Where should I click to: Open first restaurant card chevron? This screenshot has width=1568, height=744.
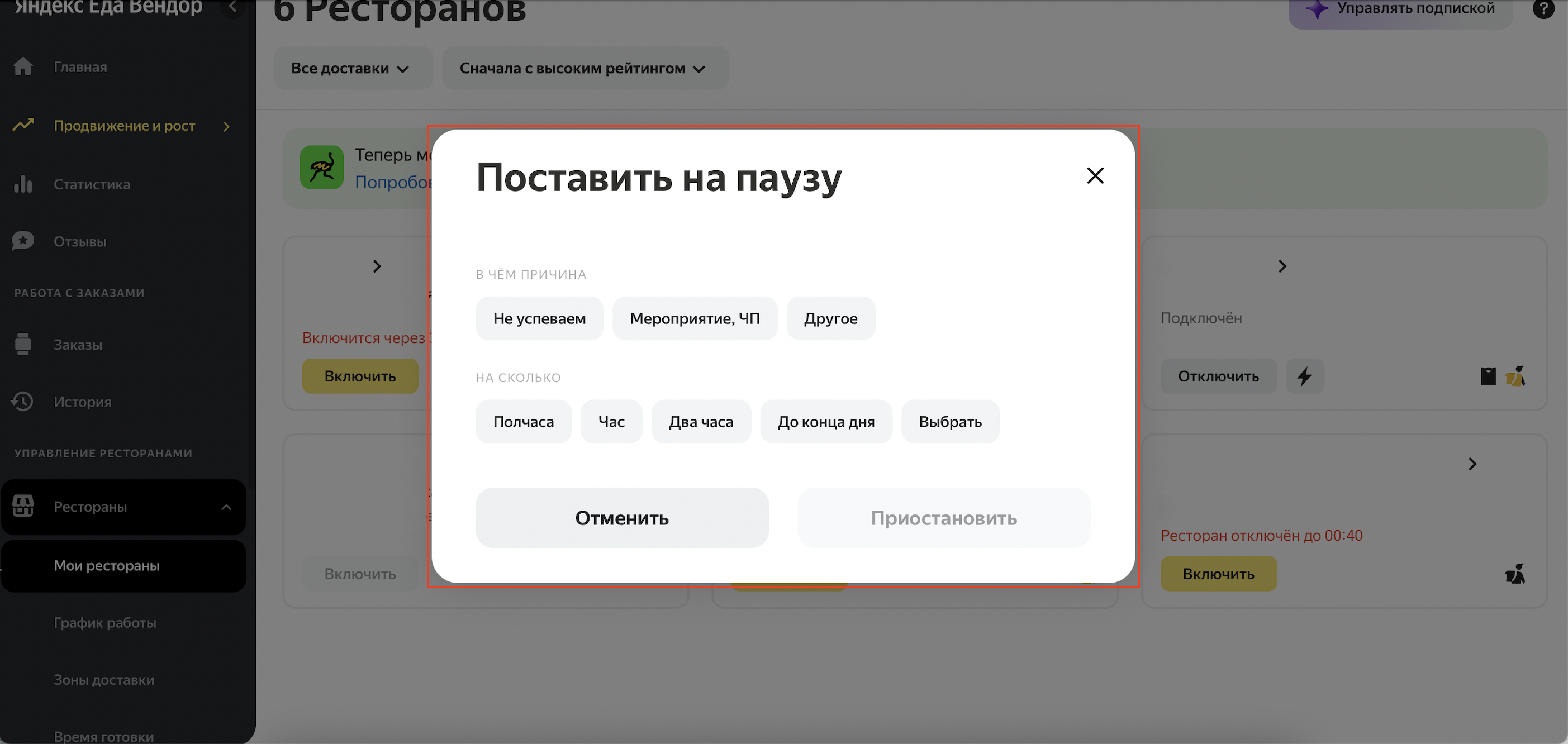pos(377,266)
